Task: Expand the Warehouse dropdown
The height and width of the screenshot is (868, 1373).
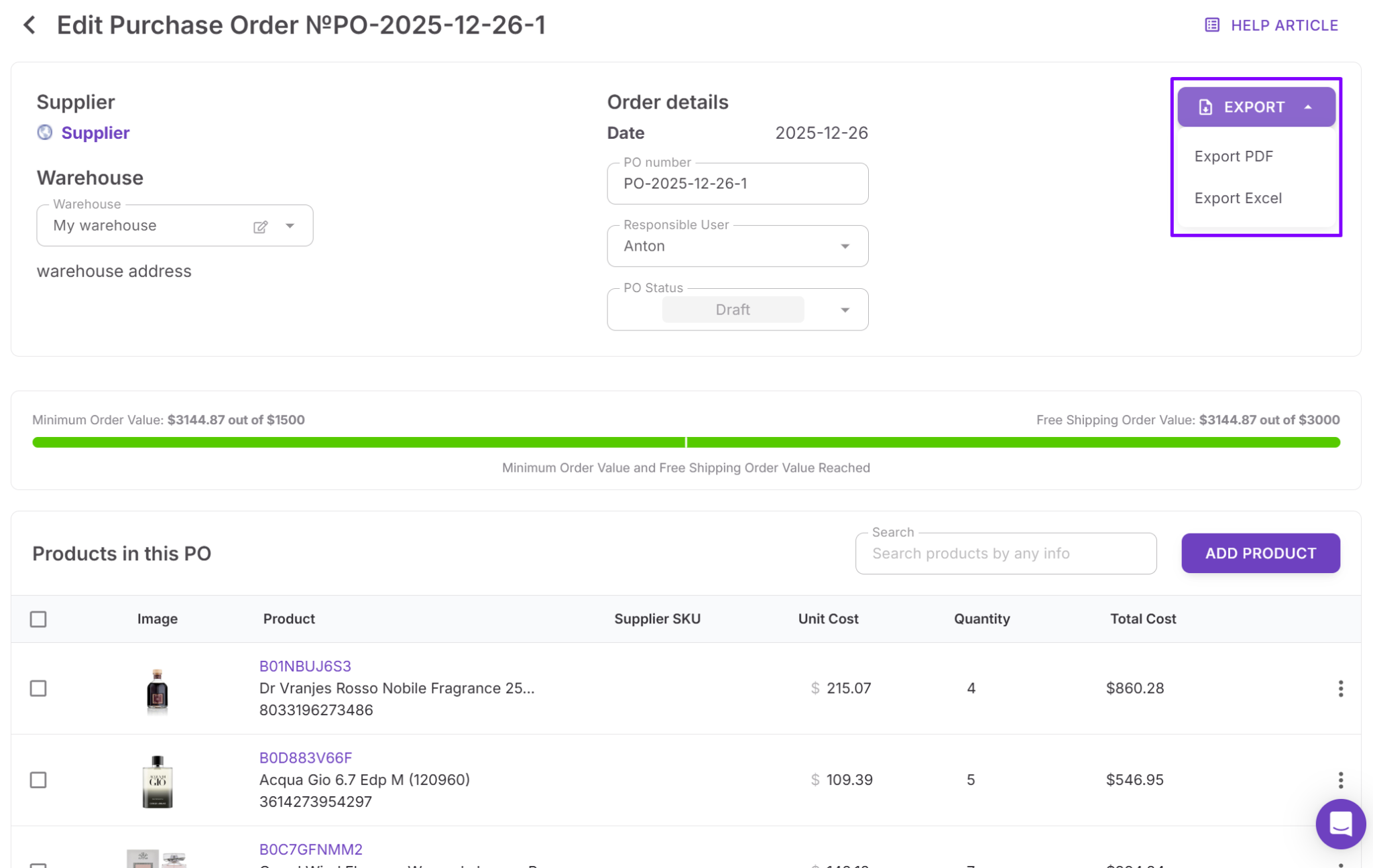Action: coord(290,226)
